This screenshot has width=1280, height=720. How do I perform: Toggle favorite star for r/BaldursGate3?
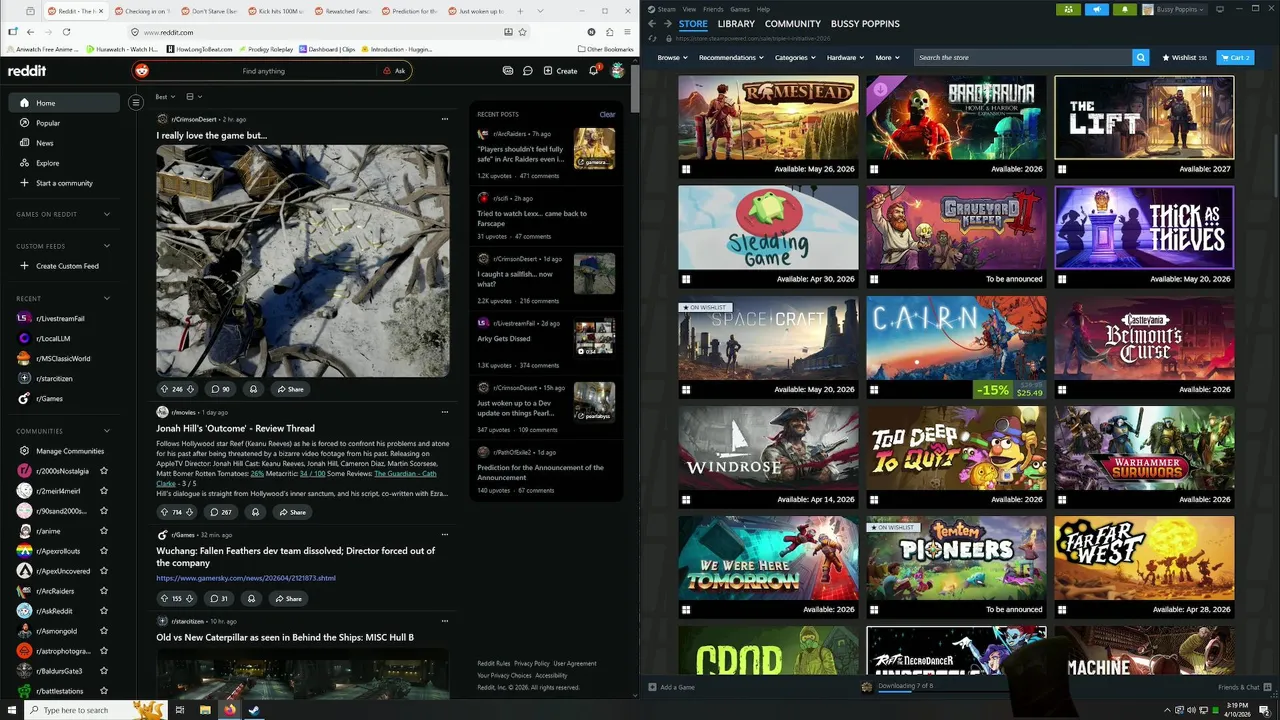point(104,671)
